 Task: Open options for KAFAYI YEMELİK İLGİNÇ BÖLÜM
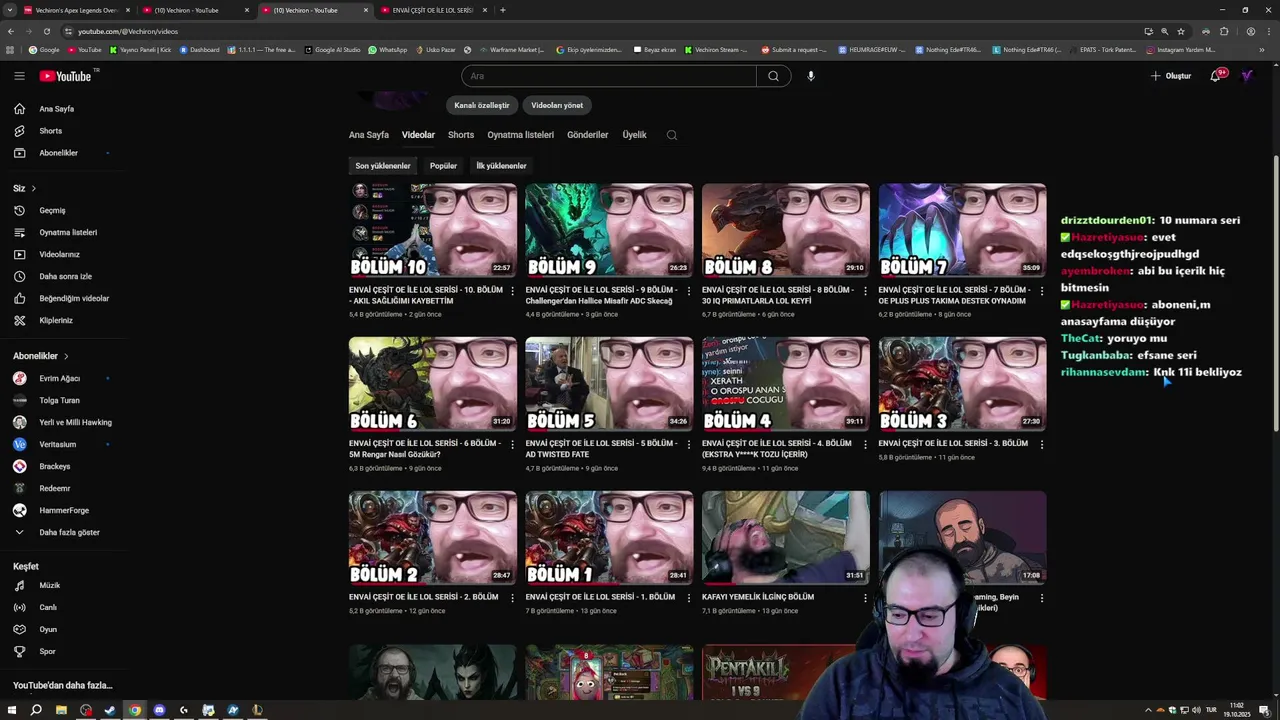tap(865, 598)
